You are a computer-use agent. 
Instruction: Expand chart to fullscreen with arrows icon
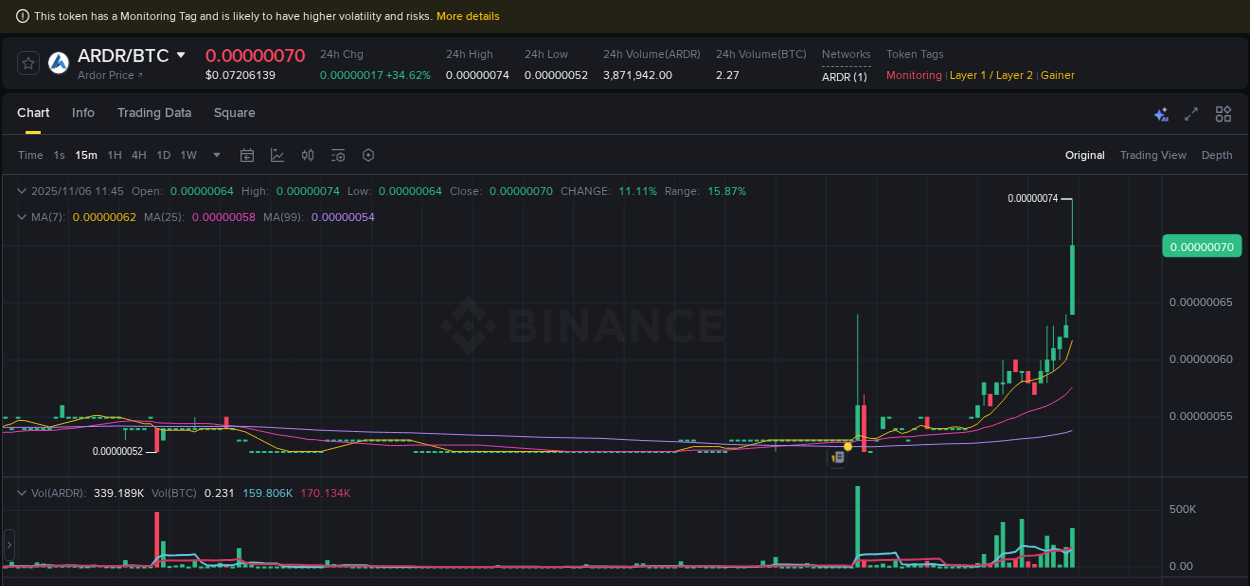pos(1191,114)
